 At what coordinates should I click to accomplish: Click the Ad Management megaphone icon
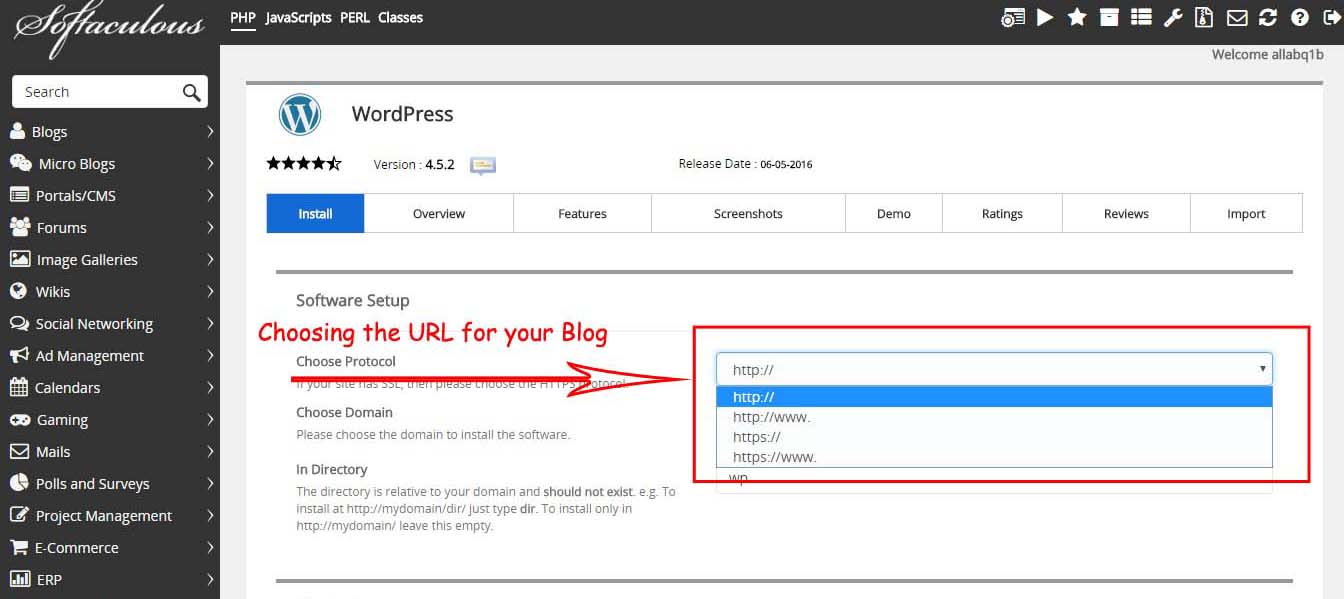[19, 355]
